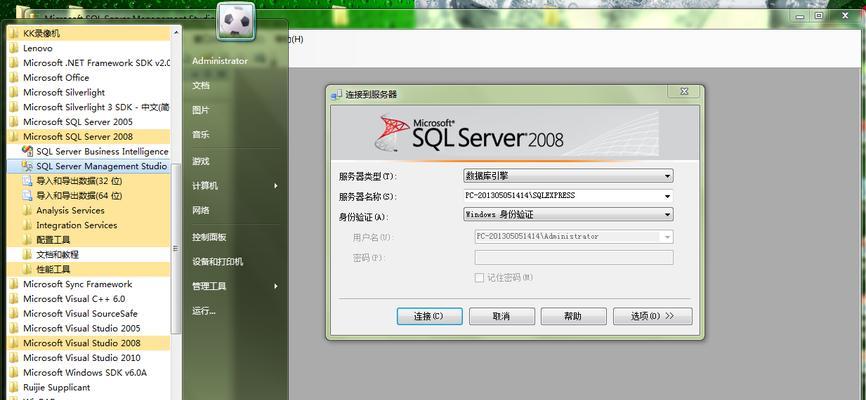Viewport: 866px width, 400px height.
Task: Open Microsoft Silverlight 3 SDK folder
Action: coord(89,107)
